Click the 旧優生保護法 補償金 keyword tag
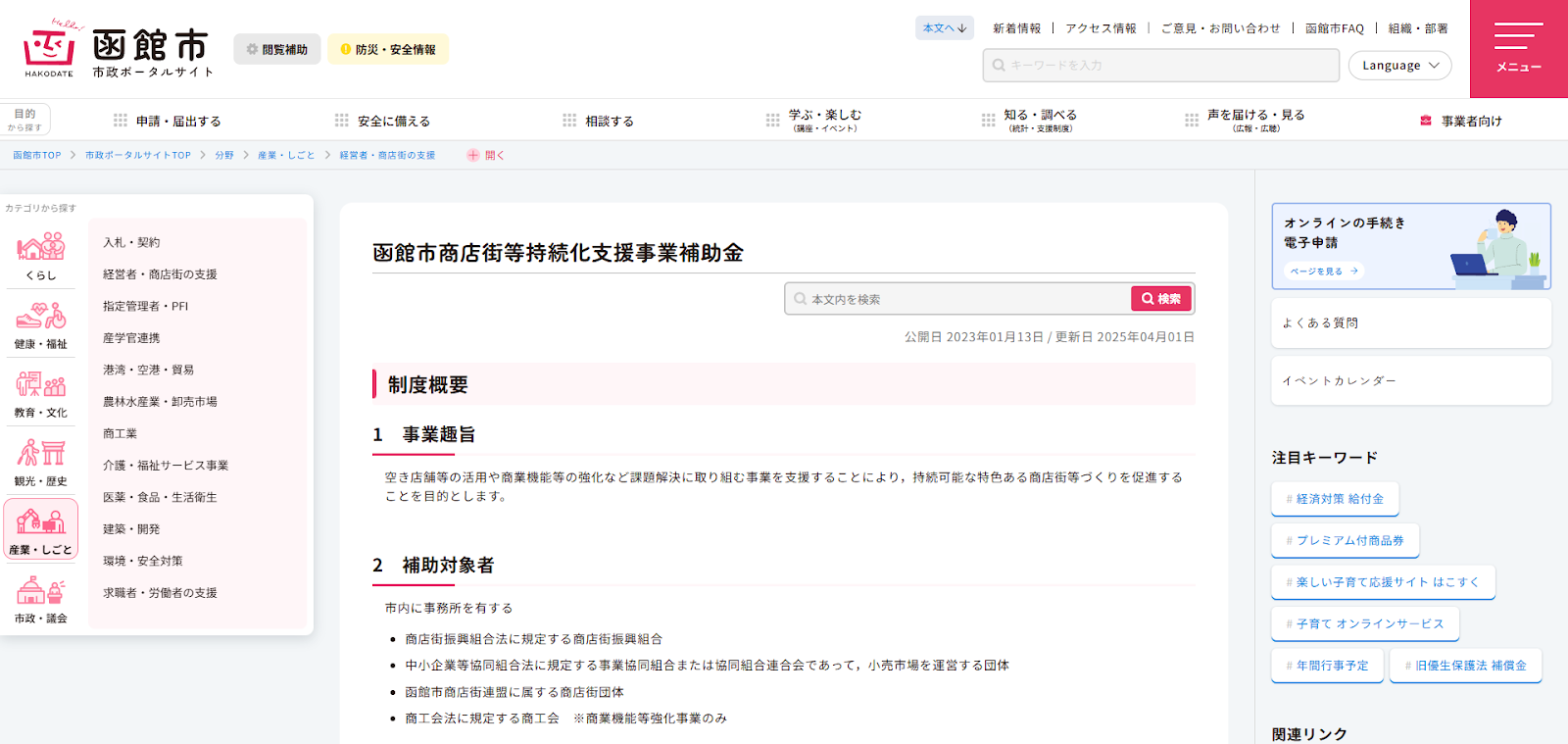Screen dimensions: 1568x744 click(x=1465, y=666)
